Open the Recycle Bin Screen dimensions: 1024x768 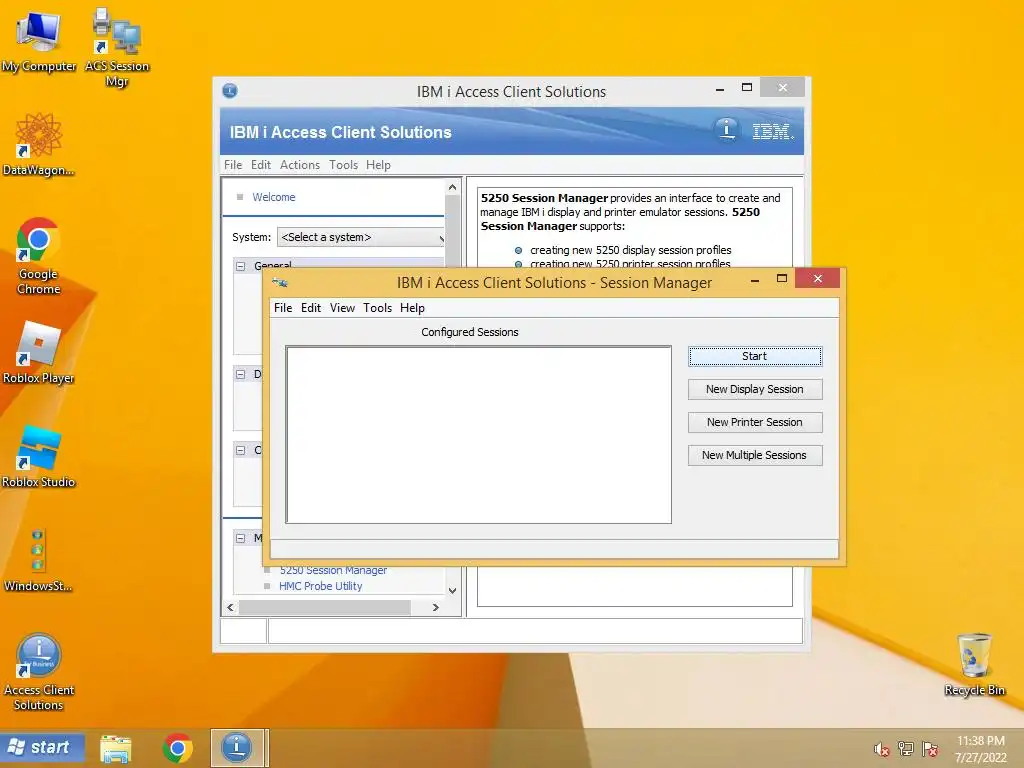[974, 665]
